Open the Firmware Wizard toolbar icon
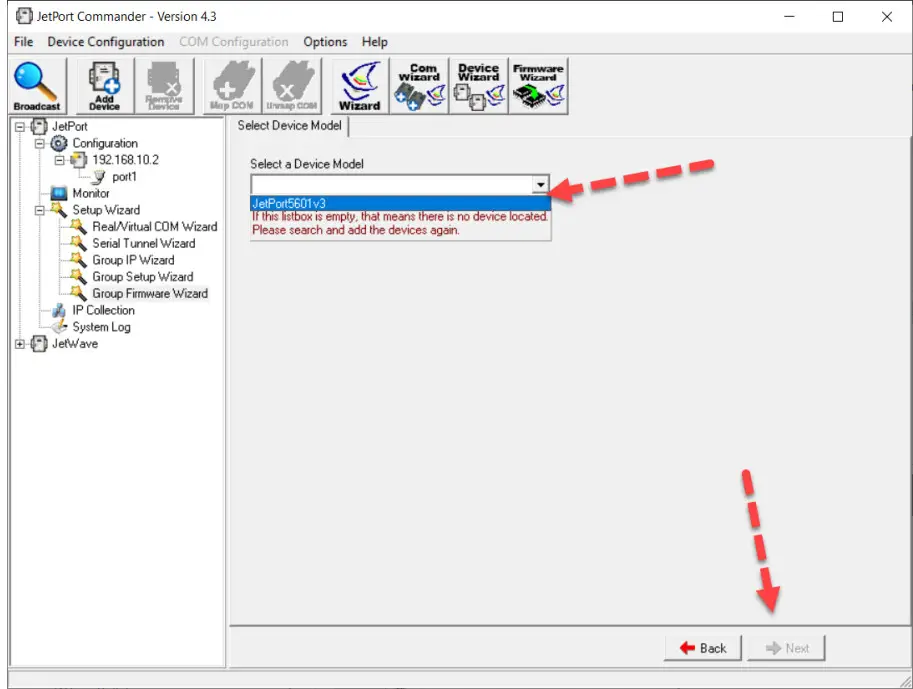Viewport: 913px width, 689px height. 538,86
